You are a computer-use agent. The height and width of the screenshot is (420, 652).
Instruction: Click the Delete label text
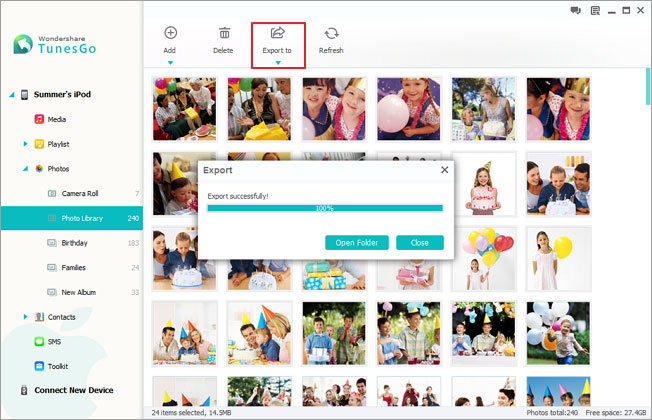pyautogui.click(x=223, y=50)
